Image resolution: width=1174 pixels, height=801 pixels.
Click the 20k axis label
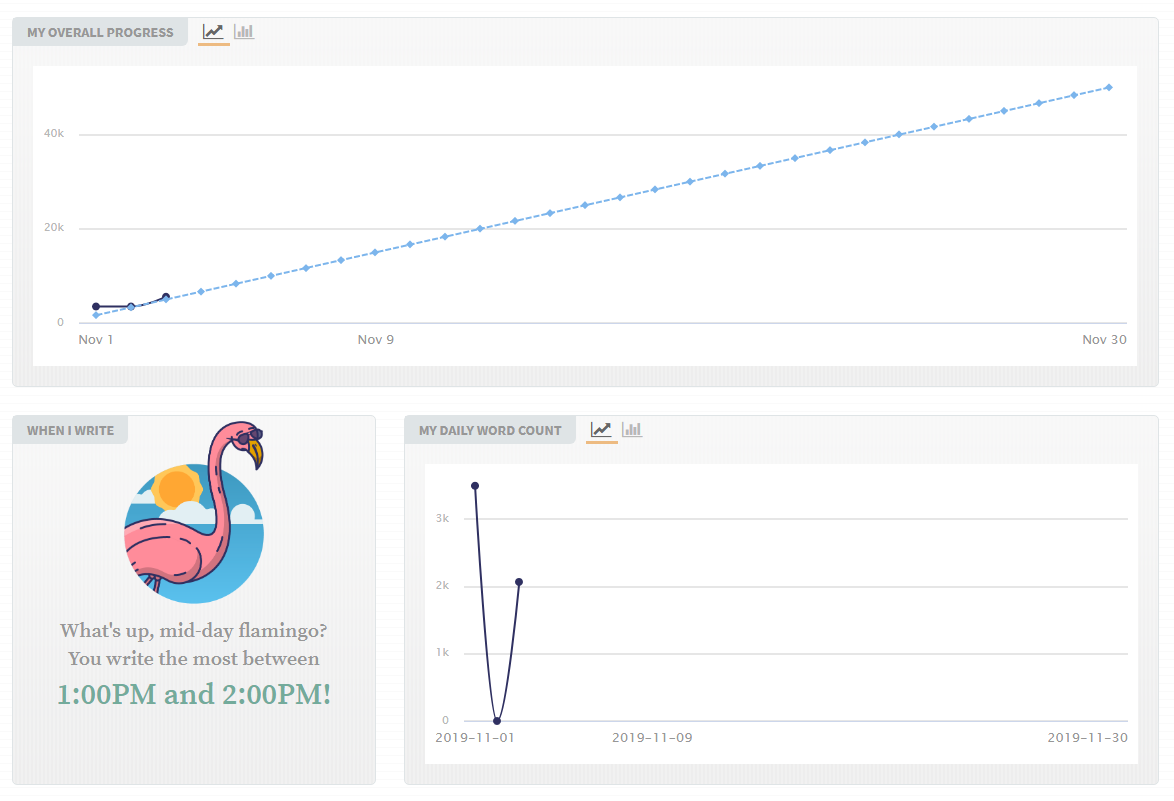(54, 228)
